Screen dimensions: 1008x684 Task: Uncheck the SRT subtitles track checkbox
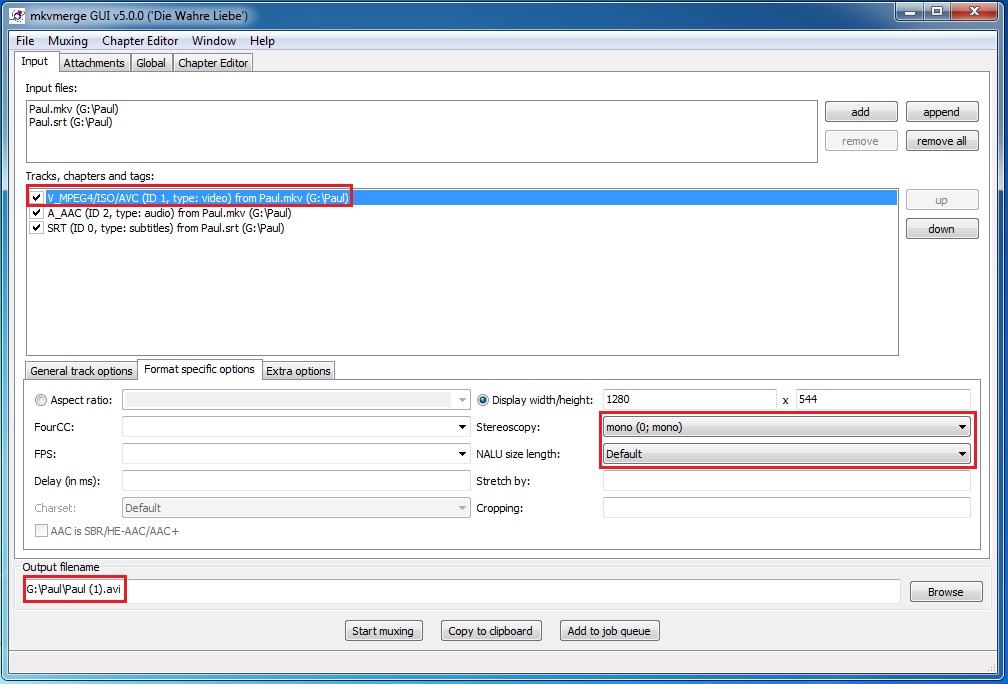pos(37,228)
